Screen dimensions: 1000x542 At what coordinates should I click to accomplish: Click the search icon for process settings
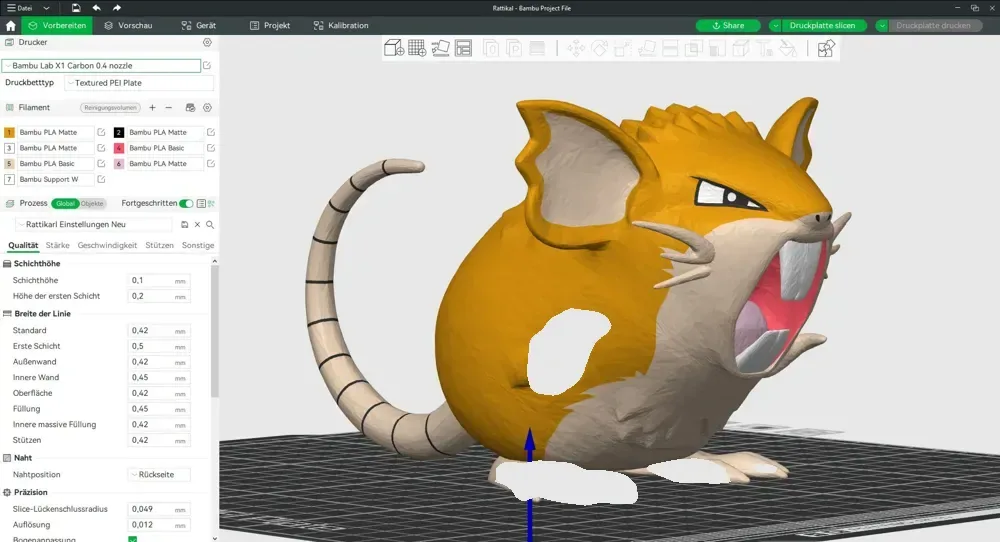point(210,224)
